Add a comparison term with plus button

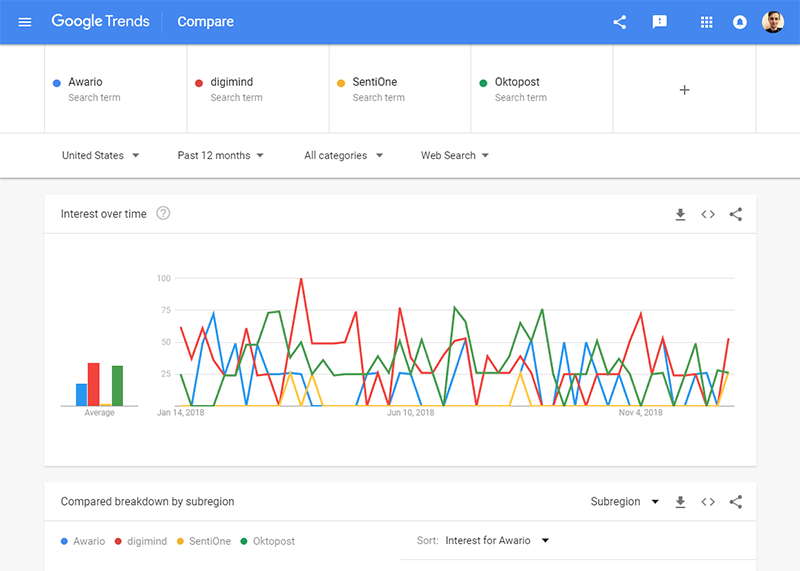[684, 90]
